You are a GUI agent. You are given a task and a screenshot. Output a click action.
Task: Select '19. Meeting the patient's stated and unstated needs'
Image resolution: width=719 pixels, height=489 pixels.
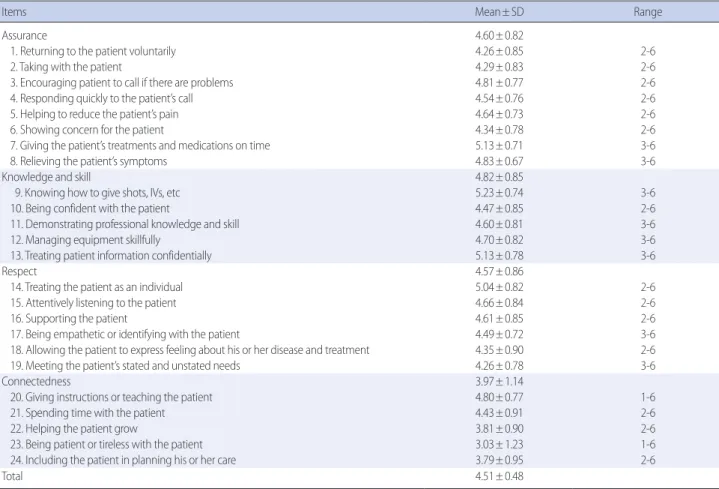click(x=125, y=366)
